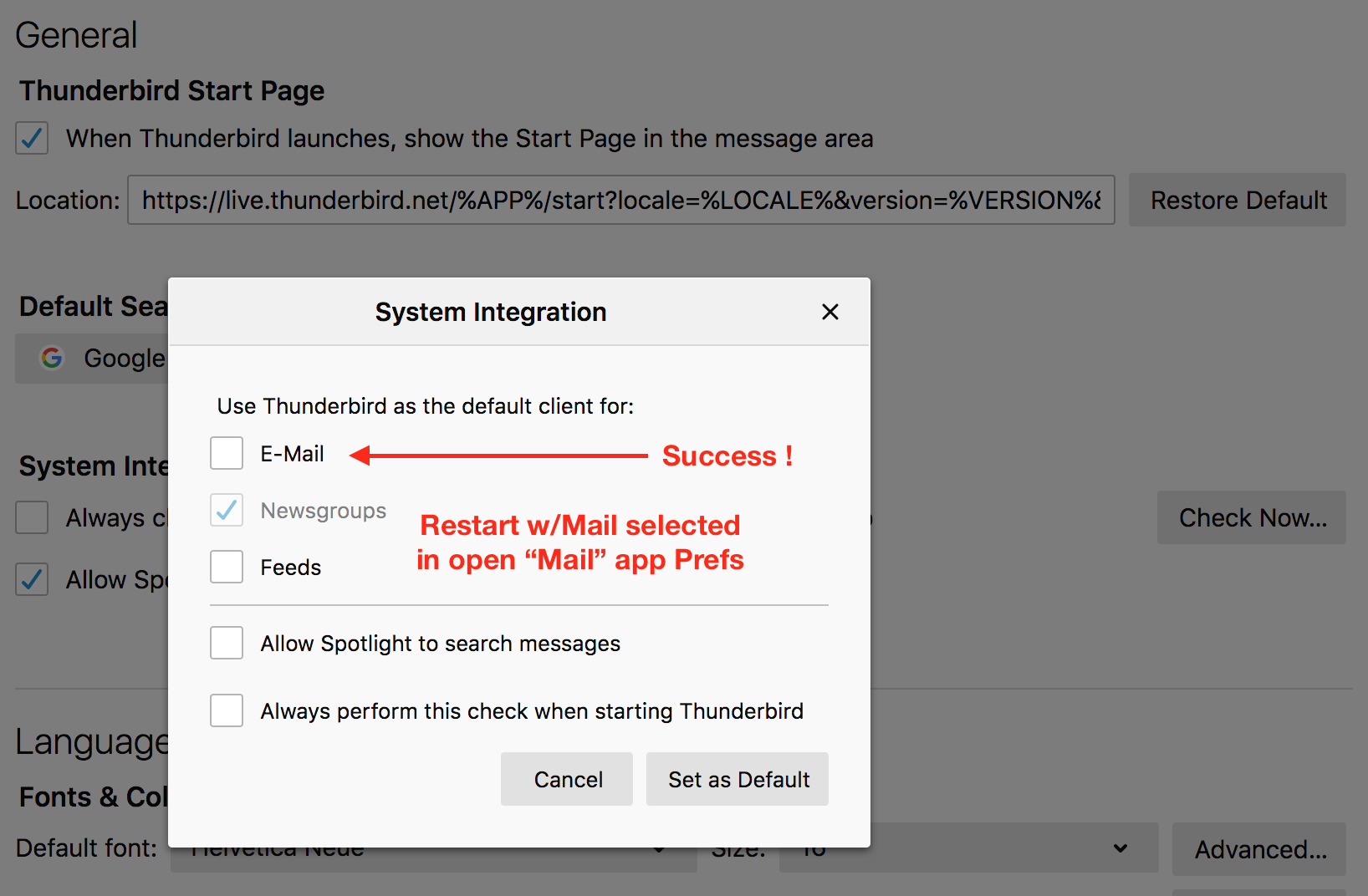
Task: Click the Restore Default button
Action: (1238, 200)
